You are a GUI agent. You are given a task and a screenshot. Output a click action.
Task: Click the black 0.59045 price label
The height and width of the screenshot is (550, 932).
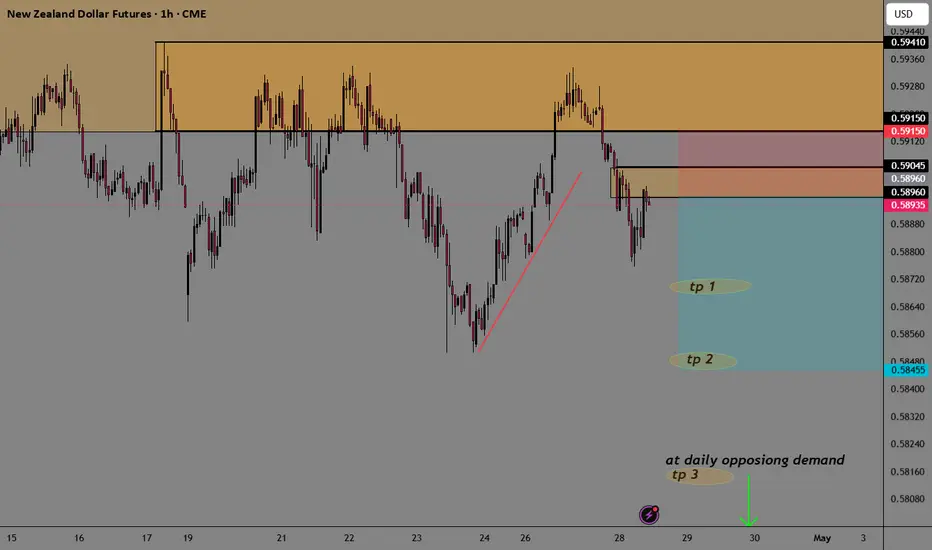[x=908, y=166]
